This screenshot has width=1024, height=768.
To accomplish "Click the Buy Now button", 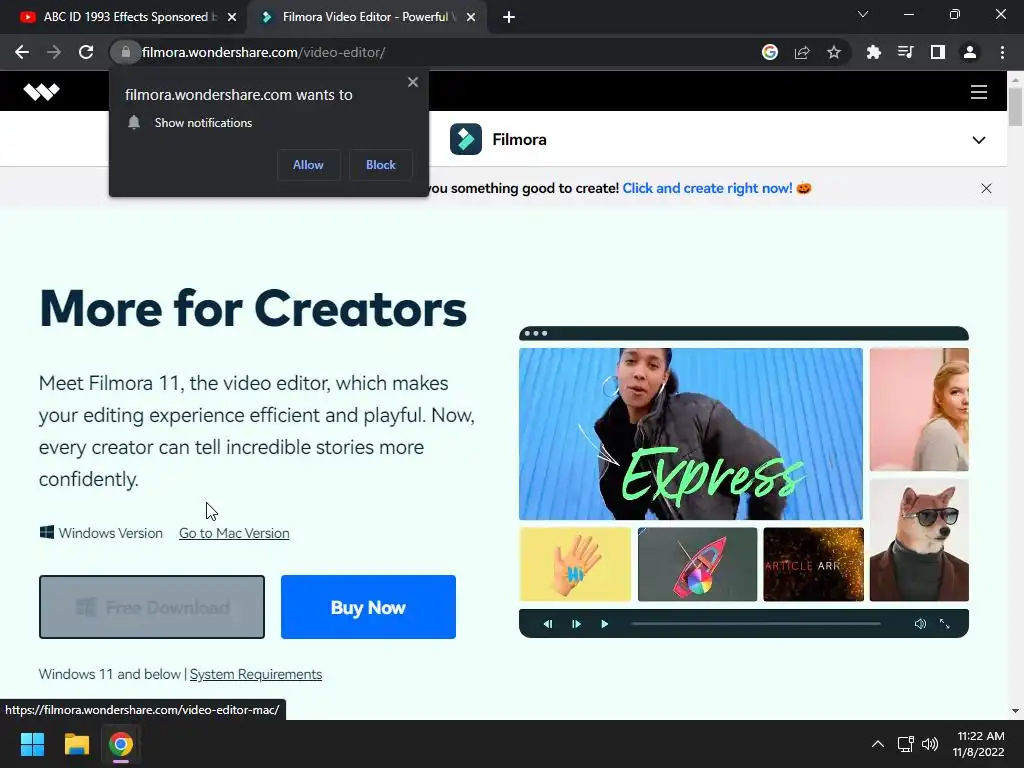I will tap(368, 607).
